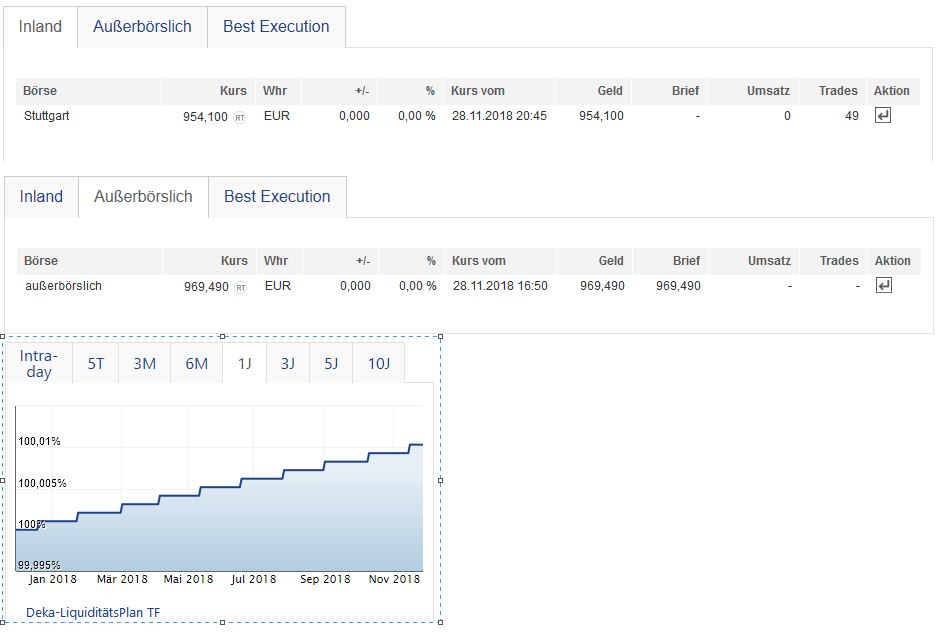Open the Außerbörslich tab above the Stuttgart table

click(142, 27)
